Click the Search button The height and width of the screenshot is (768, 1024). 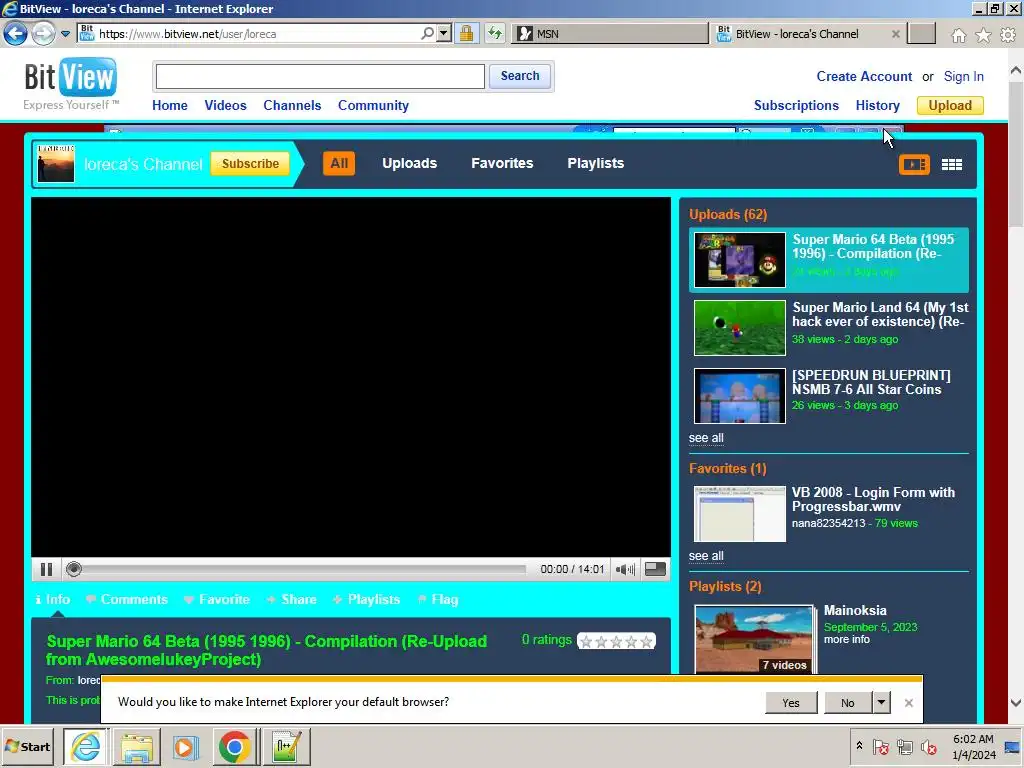tap(520, 76)
